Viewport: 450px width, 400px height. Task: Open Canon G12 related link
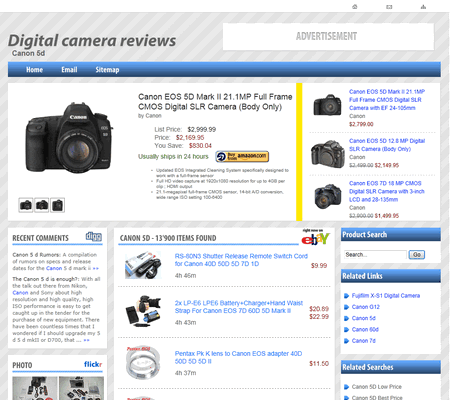pyautogui.click(x=366, y=307)
